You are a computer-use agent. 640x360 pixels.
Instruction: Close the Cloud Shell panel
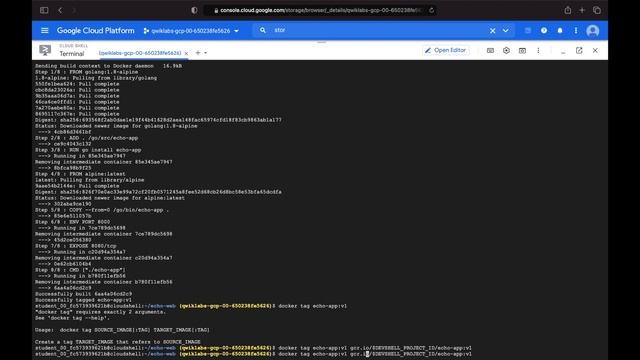pyautogui.click(x=595, y=51)
